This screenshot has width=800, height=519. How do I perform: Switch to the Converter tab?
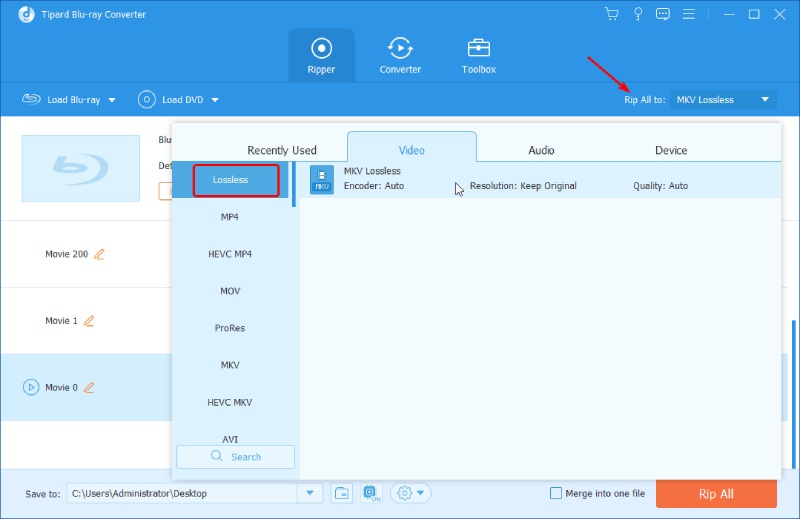pyautogui.click(x=400, y=55)
